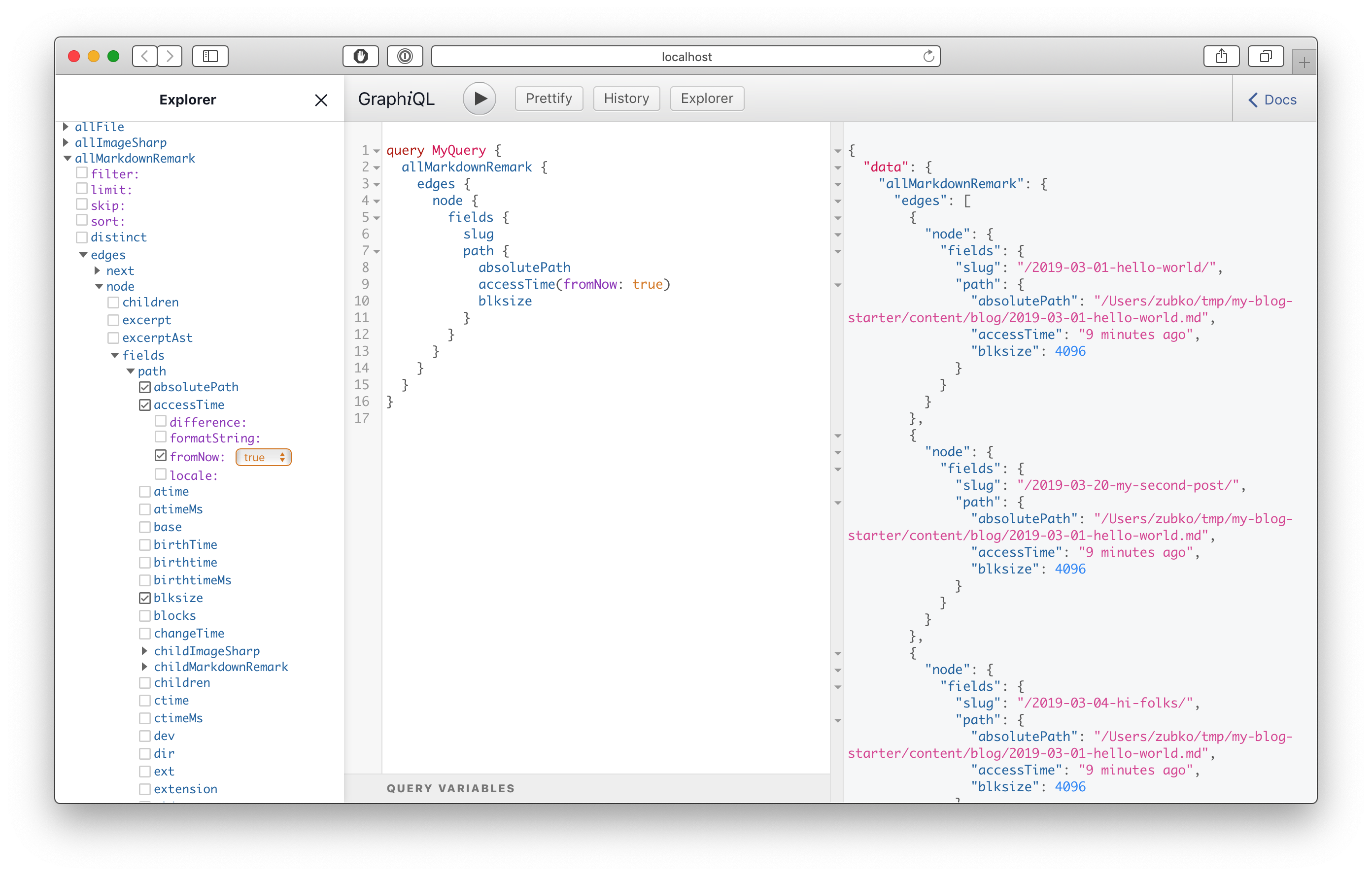
Task: Click the new tab plus icon
Action: [x=1303, y=62]
